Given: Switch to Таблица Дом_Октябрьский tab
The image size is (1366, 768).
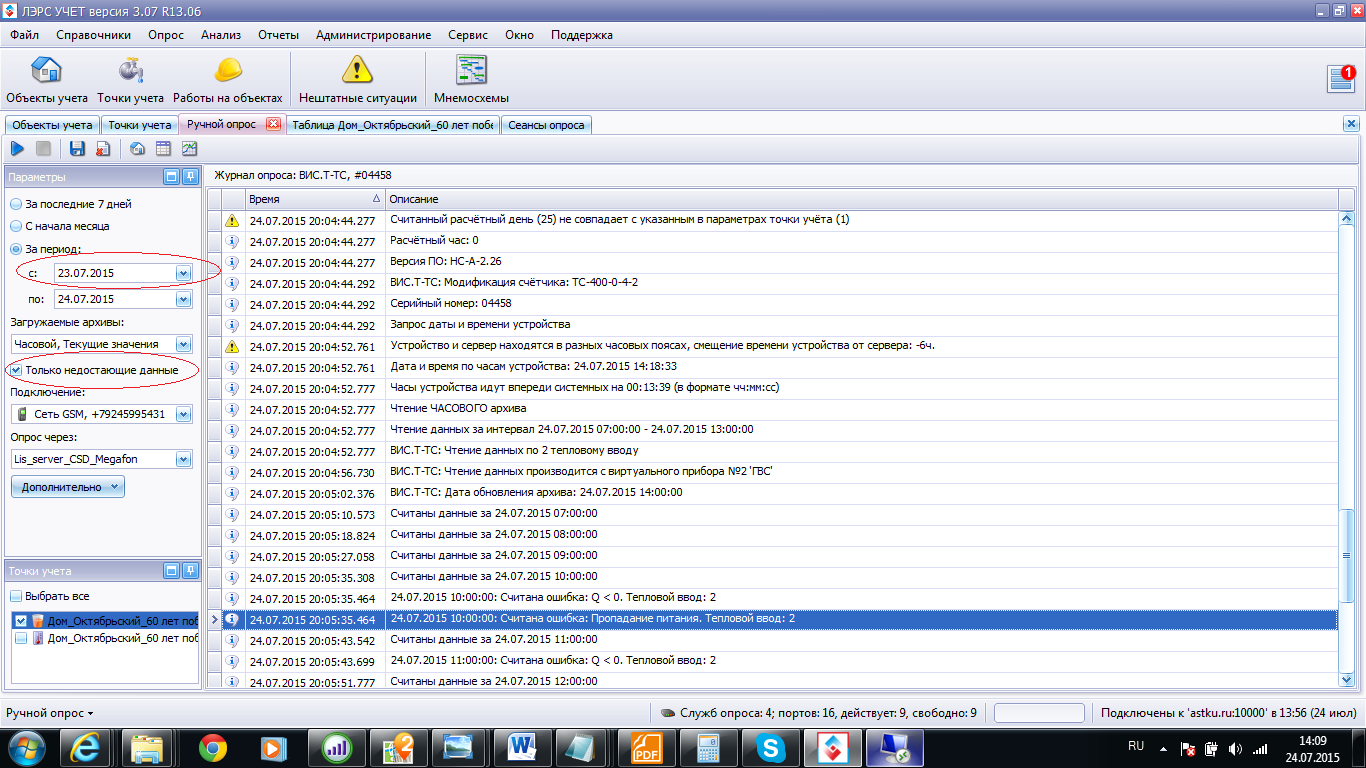Looking at the screenshot, I should click(393, 125).
